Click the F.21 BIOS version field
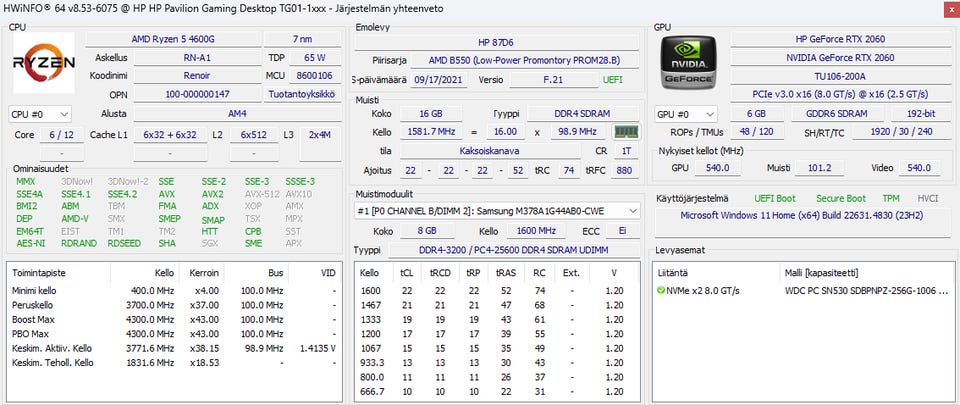 coord(553,80)
